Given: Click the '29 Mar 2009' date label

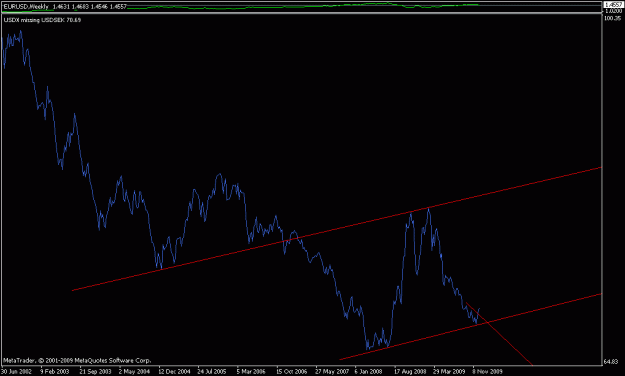Looking at the screenshot, I should [449, 372].
